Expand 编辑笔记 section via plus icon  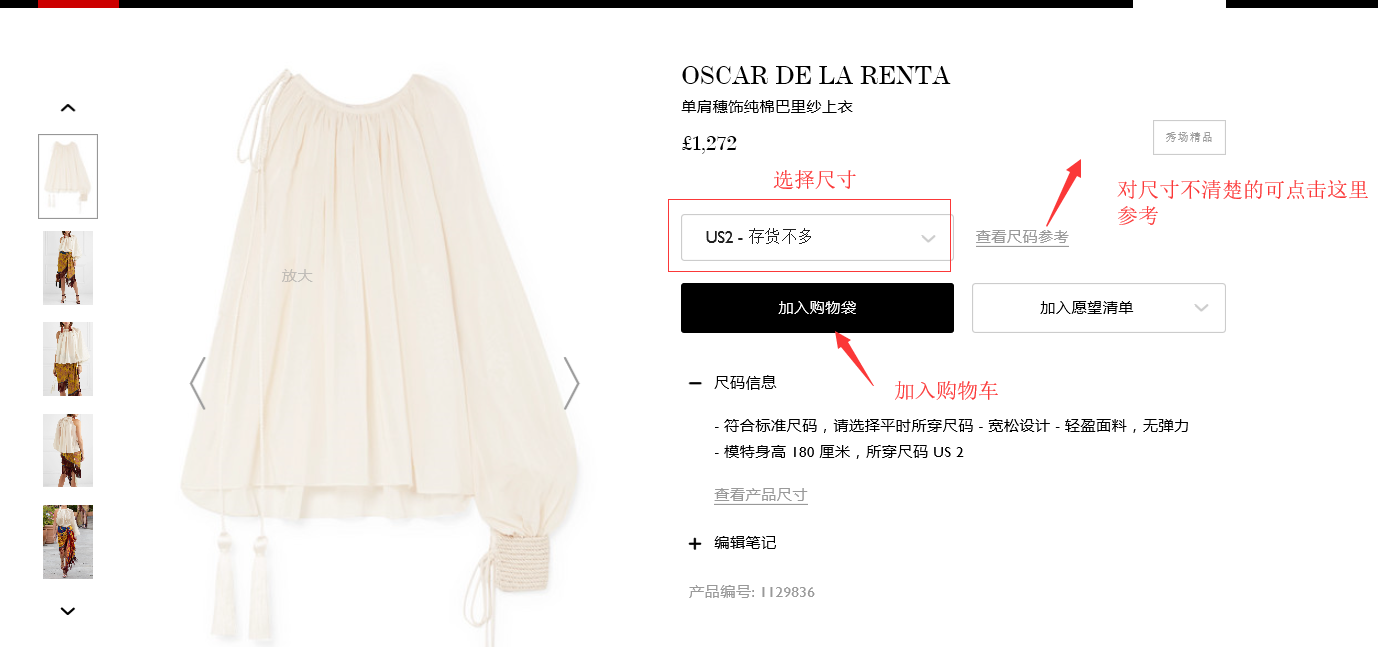coord(695,544)
